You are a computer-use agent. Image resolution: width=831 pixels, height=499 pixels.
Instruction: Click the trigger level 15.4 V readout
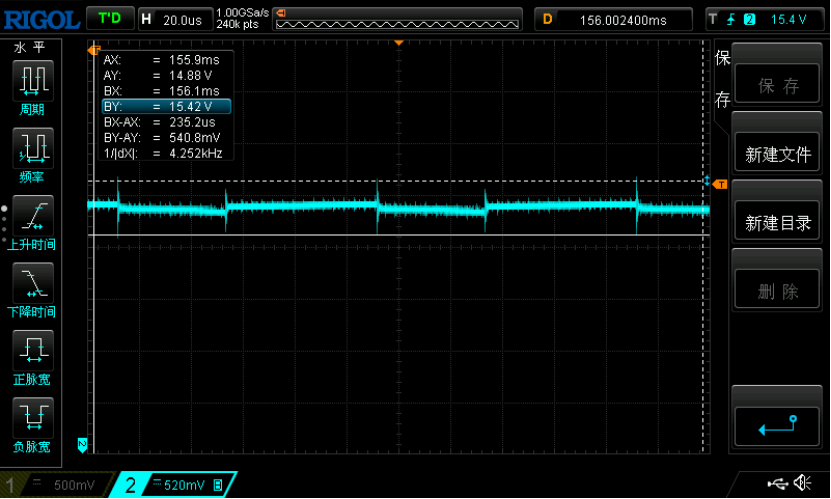click(x=789, y=20)
